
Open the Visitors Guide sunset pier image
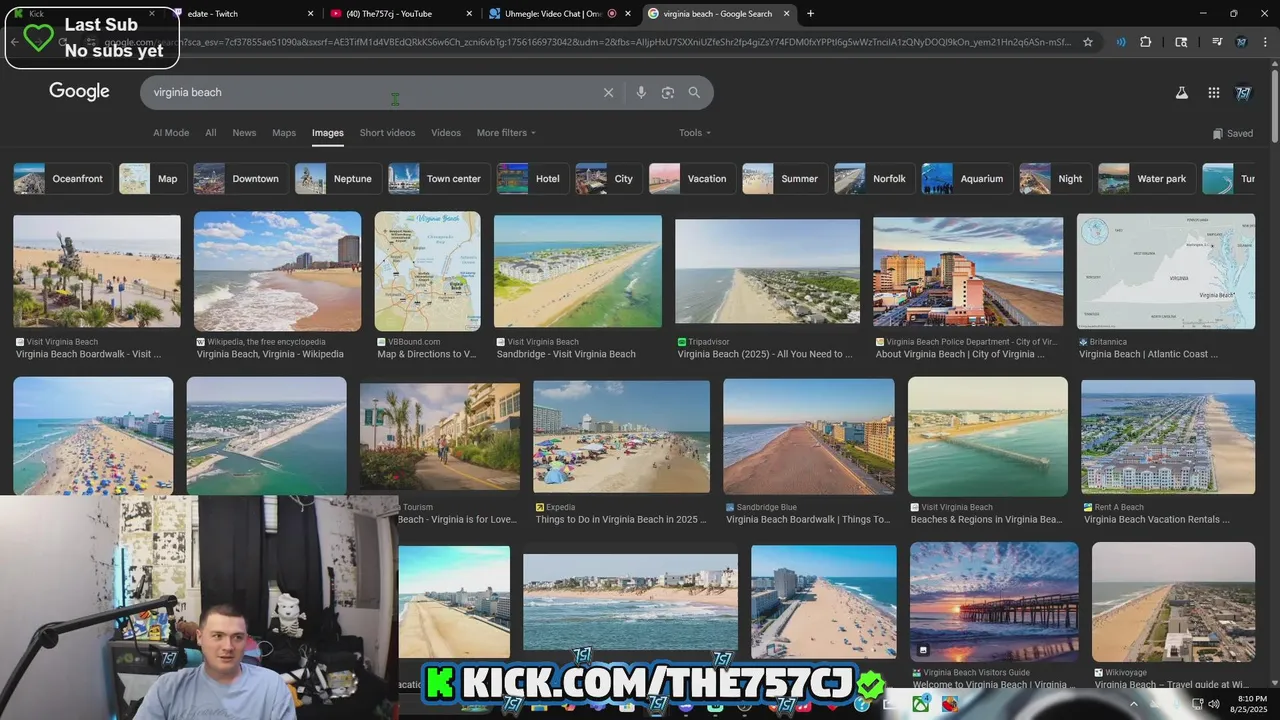click(x=994, y=601)
